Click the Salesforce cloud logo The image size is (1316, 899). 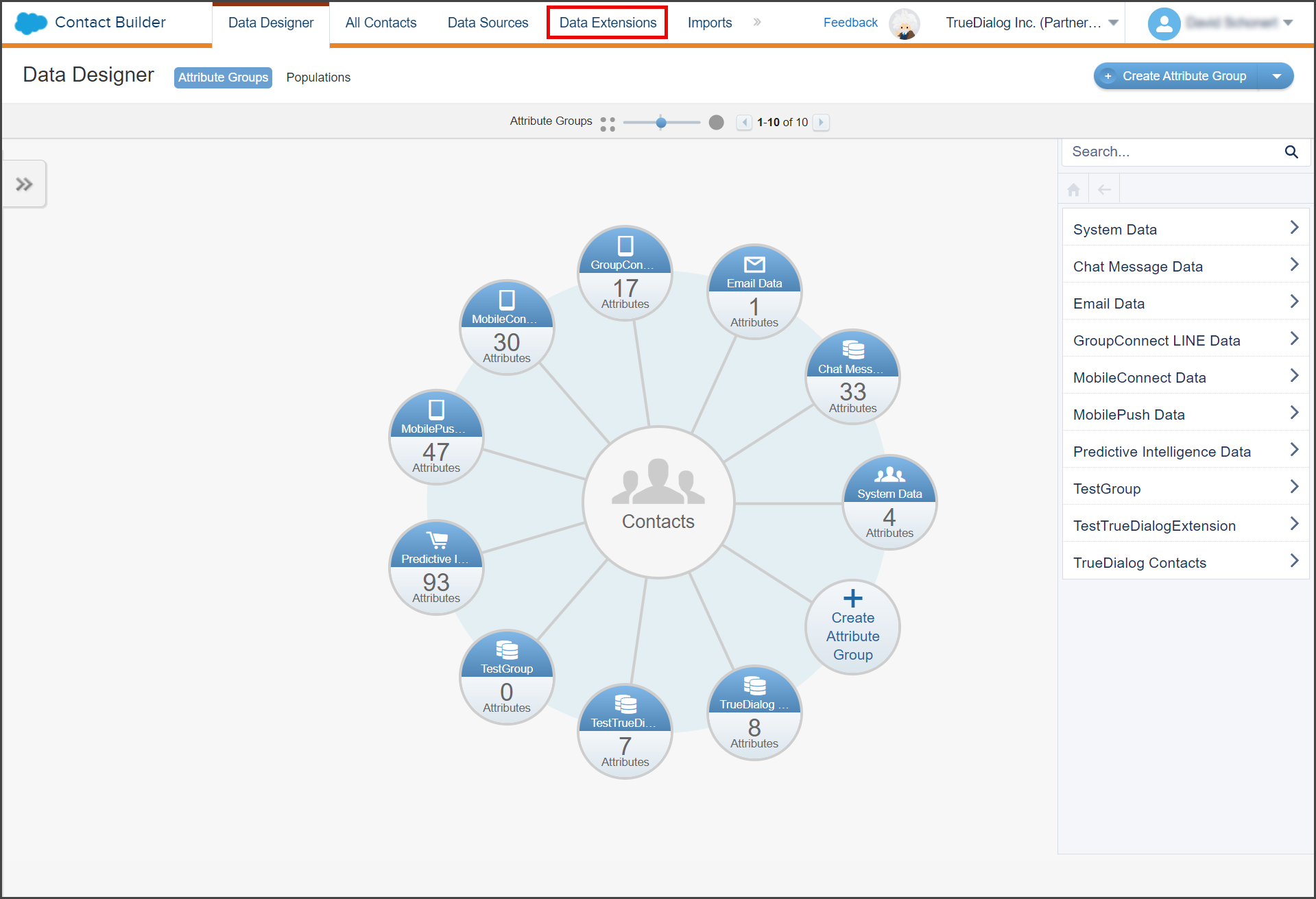point(31,23)
